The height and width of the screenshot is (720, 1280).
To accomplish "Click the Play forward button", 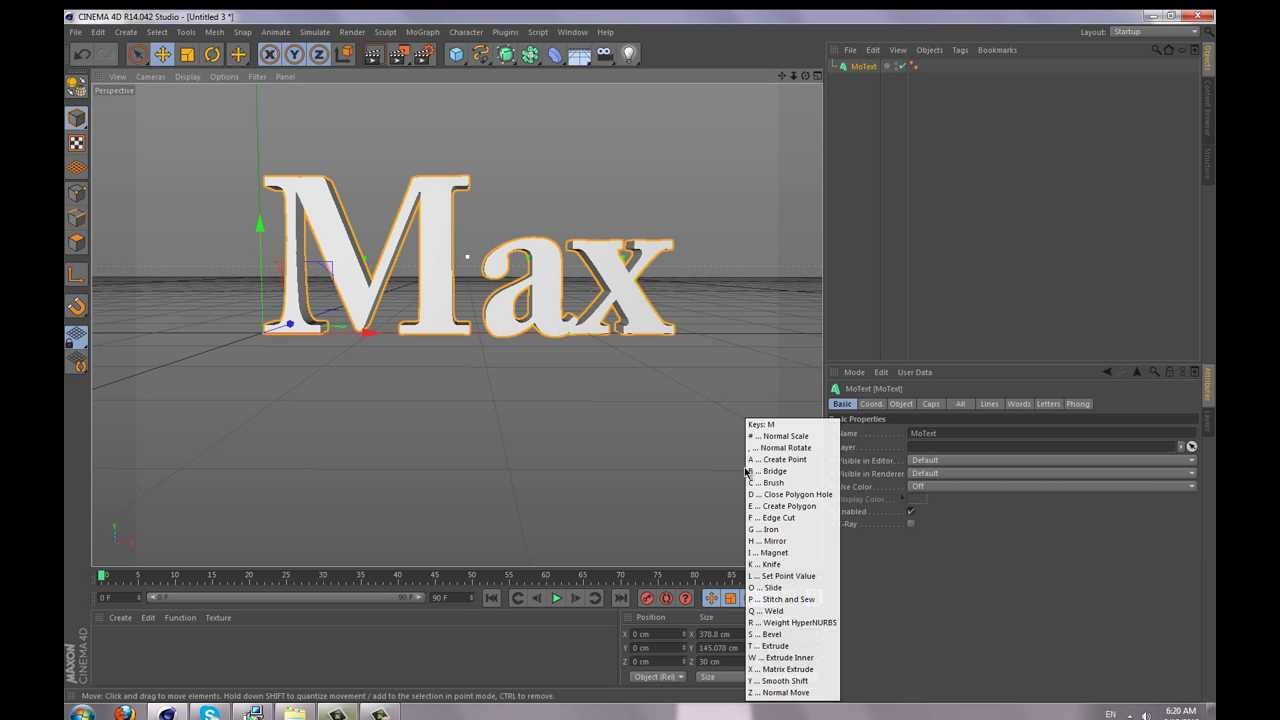I will [x=557, y=598].
